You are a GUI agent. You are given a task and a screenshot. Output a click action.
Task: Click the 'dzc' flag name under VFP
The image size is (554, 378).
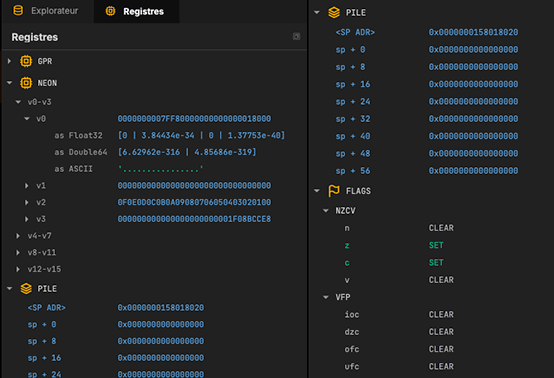click(352, 332)
